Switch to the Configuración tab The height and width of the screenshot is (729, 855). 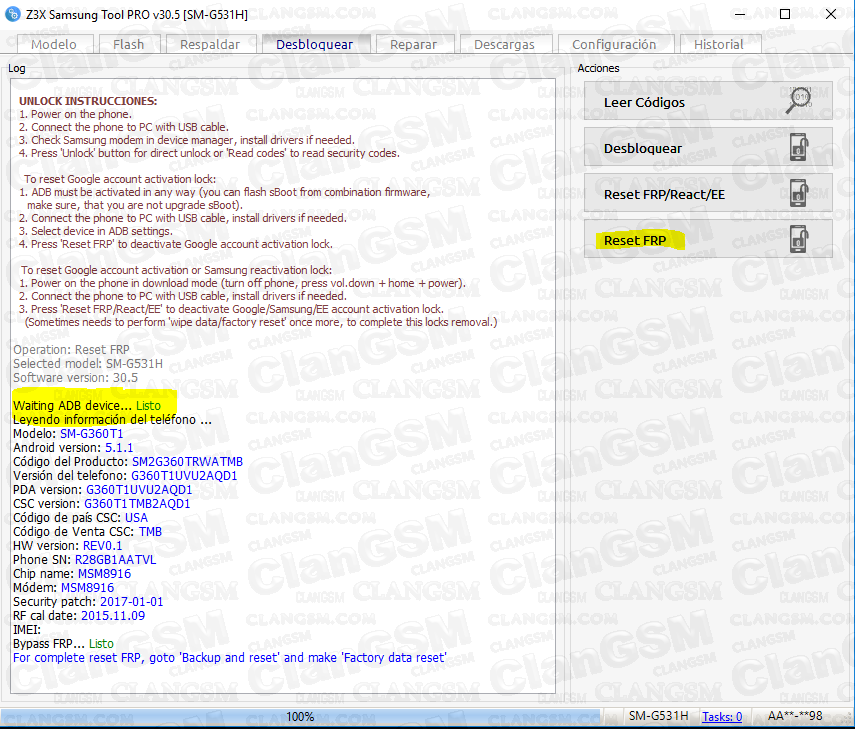pos(614,44)
